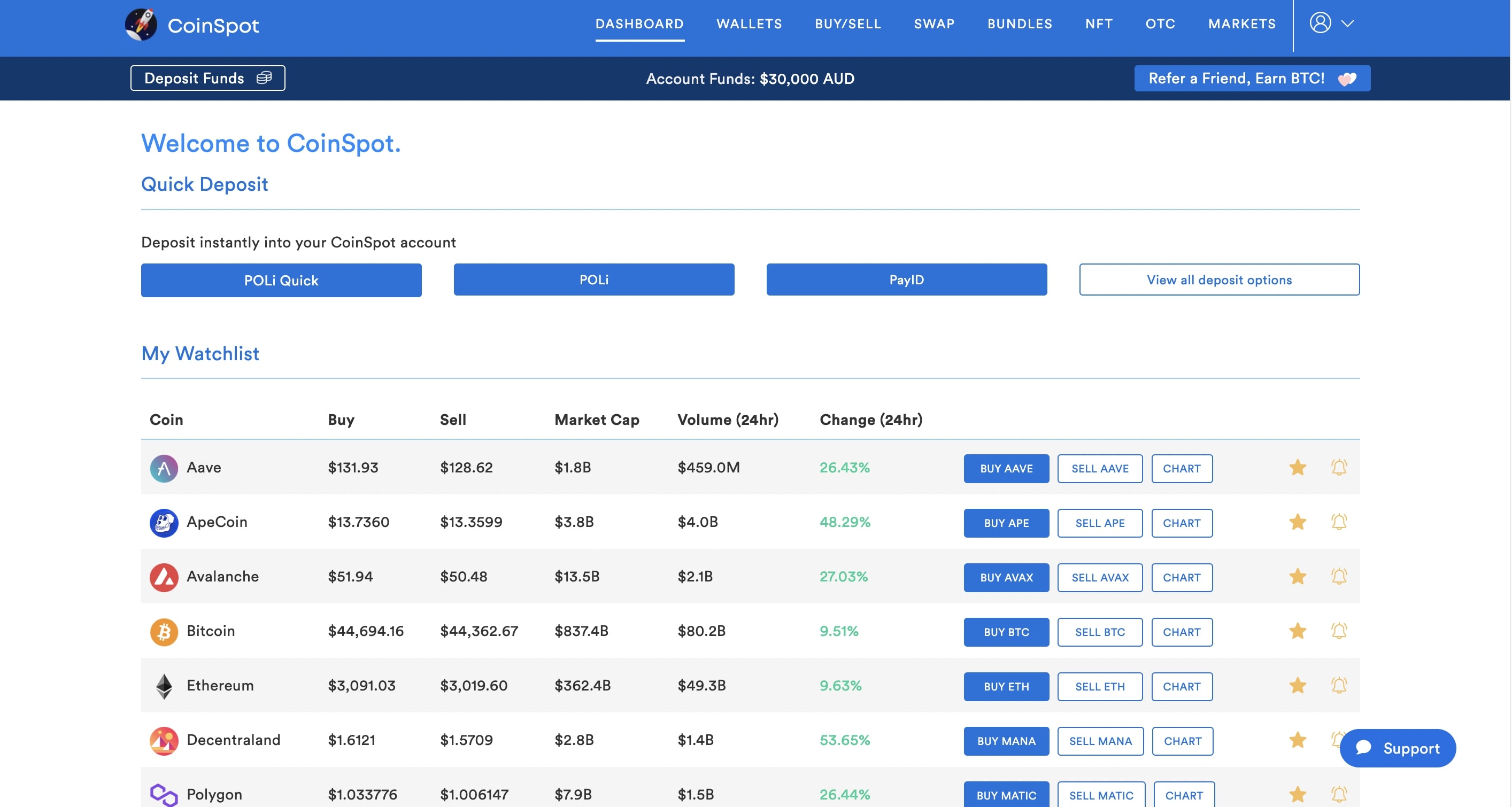
Task: Click the Avalanche coin icon
Action: [164, 577]
